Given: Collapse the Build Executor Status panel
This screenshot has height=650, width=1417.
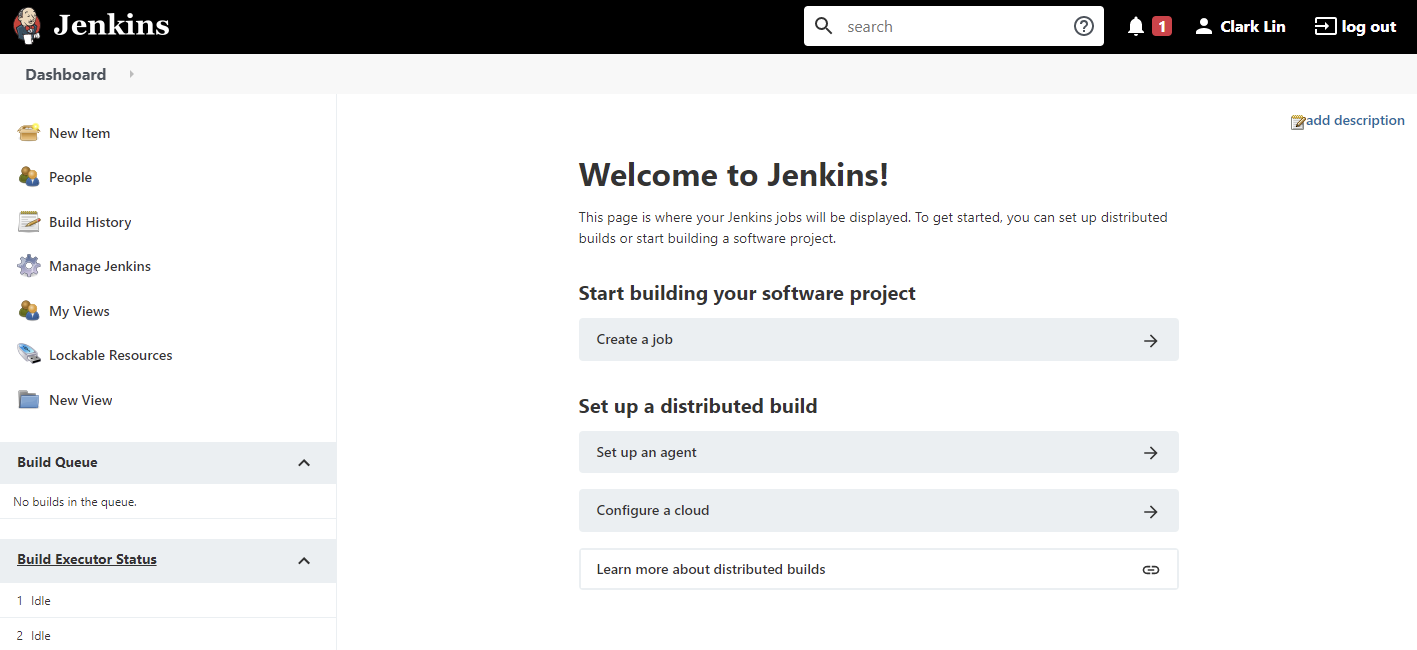Looking at the screenshot, I should [304, 561].
